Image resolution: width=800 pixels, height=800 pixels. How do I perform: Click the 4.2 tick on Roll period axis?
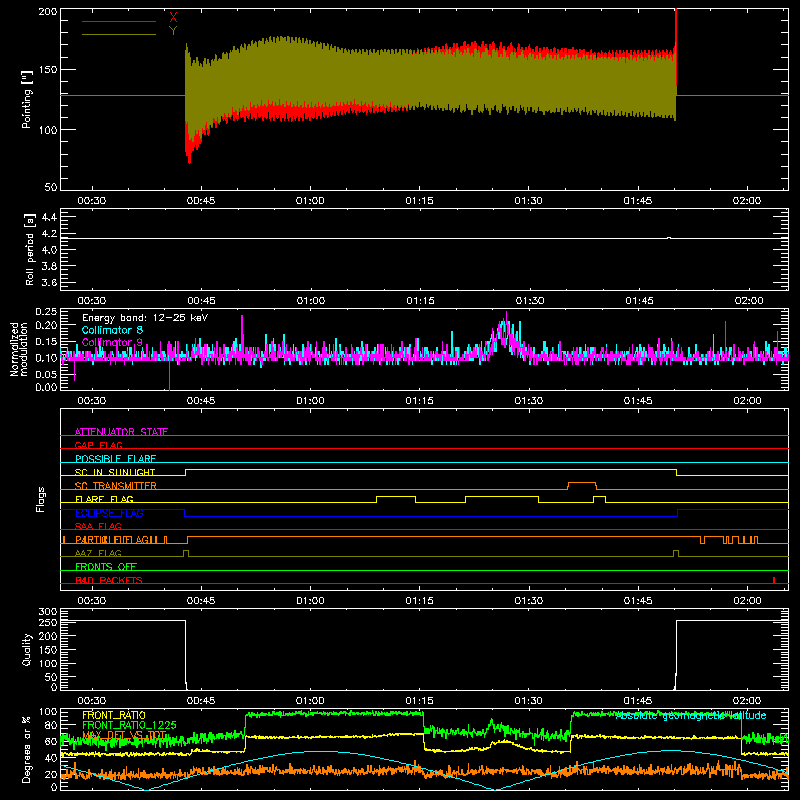(49, 234)
